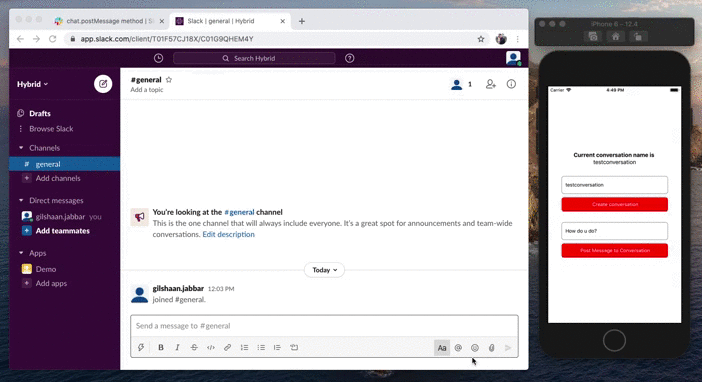Send the message arrow button
The image size is (702, 382).
(x=508, y=348)
